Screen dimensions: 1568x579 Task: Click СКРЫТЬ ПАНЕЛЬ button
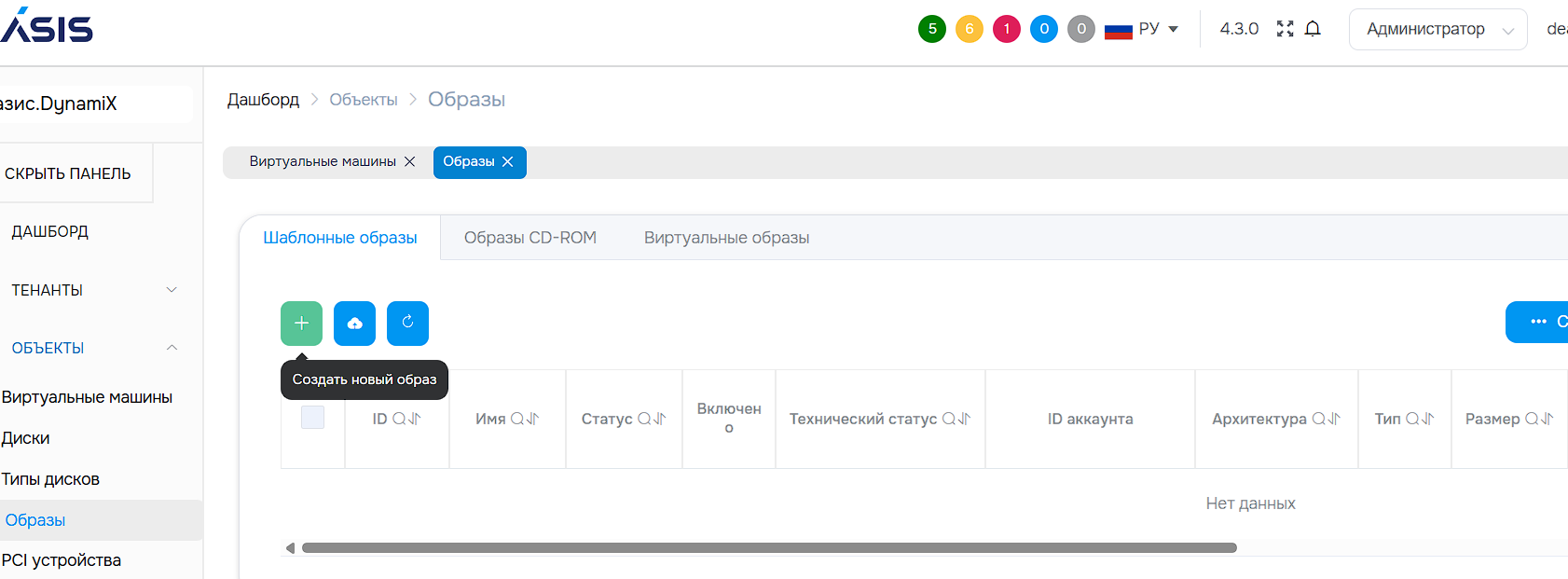tap(68, 173)
